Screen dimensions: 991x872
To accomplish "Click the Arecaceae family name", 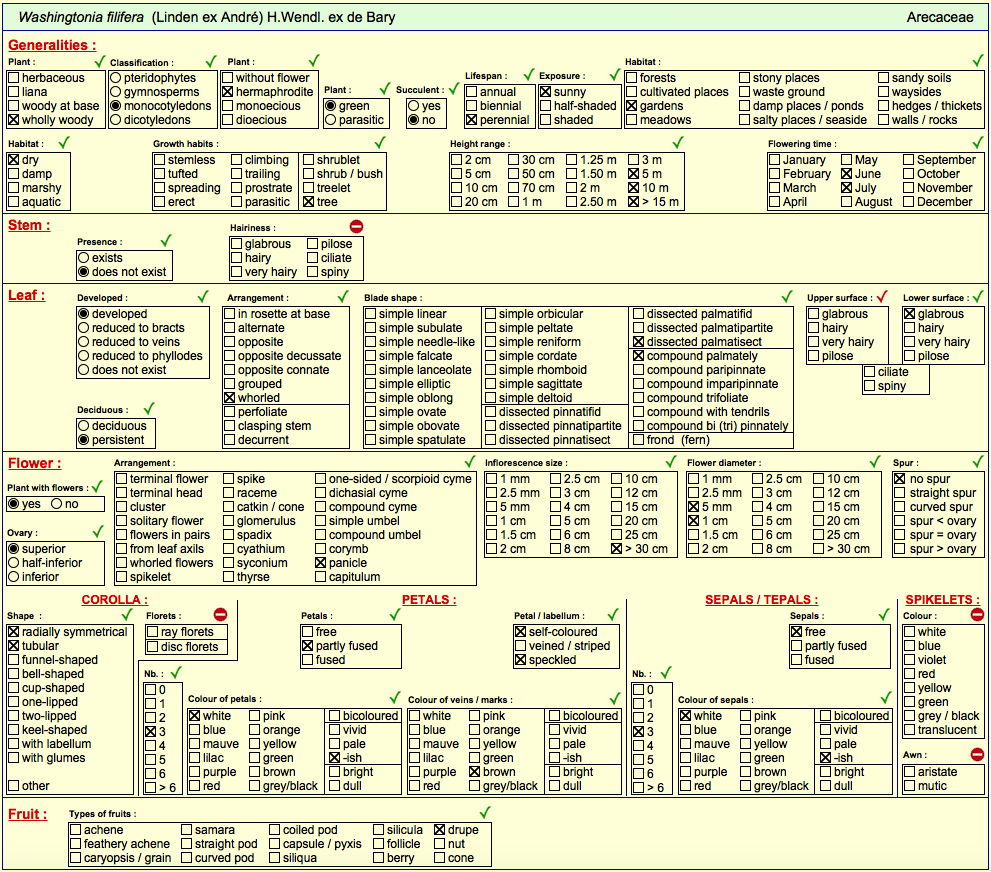I will [x=940, y=17].
